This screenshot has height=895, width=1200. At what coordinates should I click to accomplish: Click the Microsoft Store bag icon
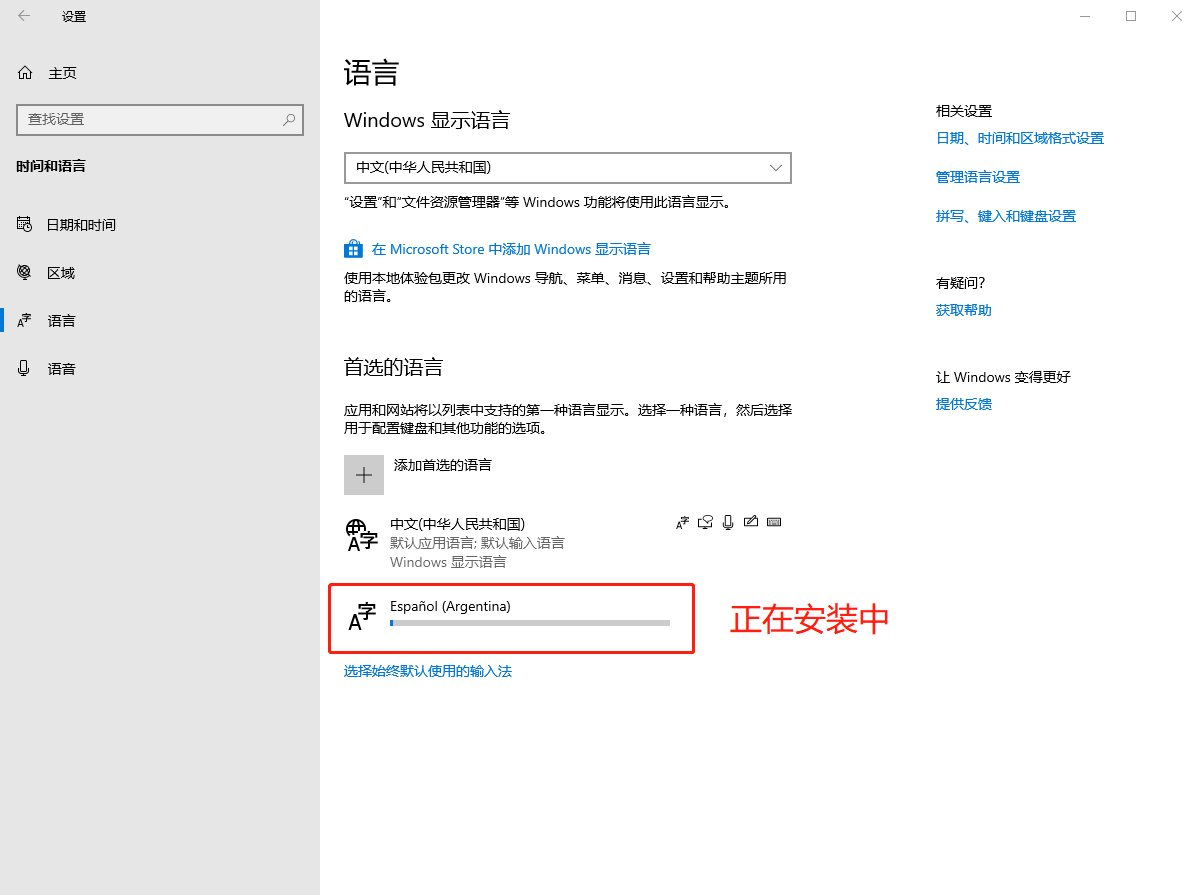353,249
